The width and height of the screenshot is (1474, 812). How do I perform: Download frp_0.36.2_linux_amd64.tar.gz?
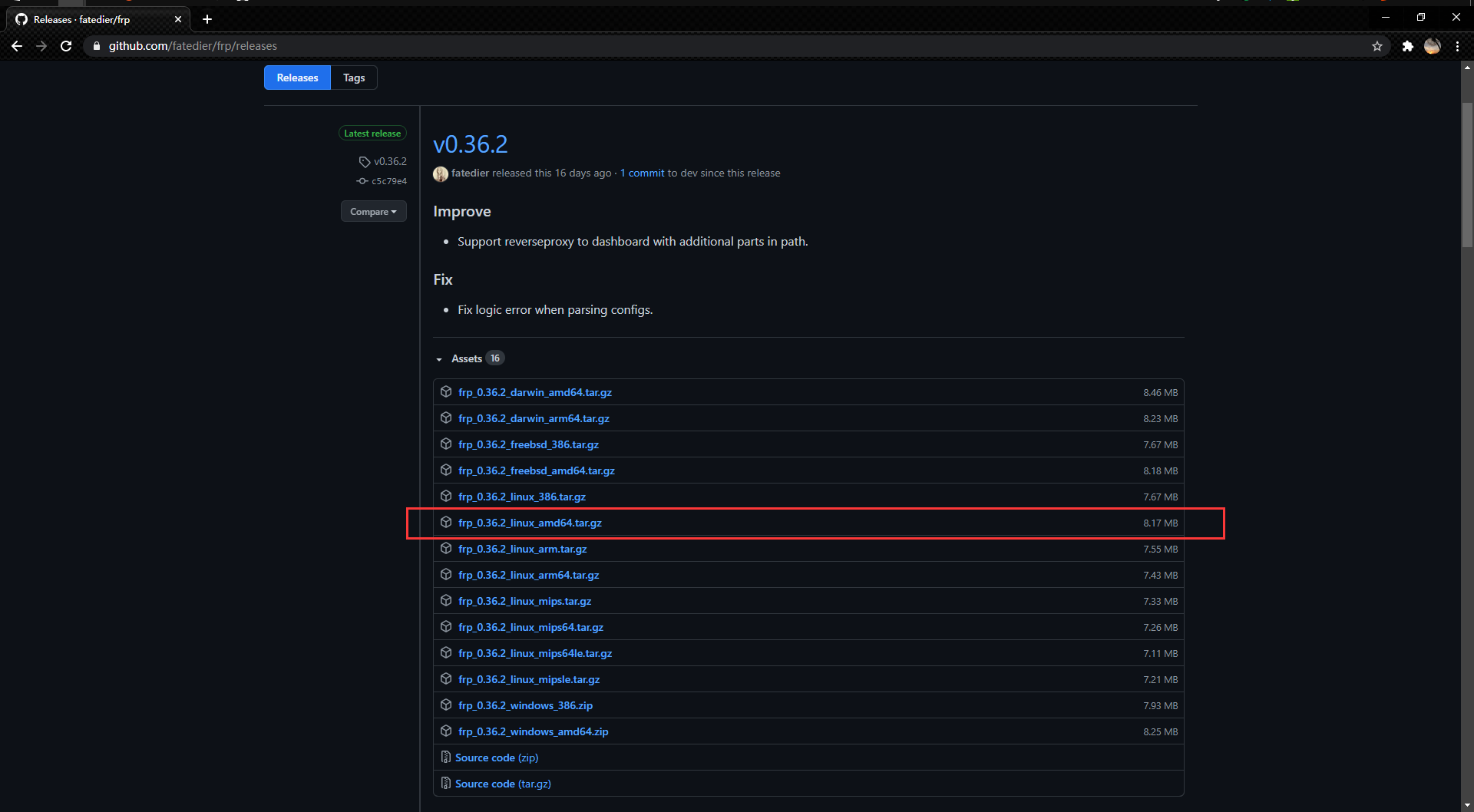coord(530,523)
